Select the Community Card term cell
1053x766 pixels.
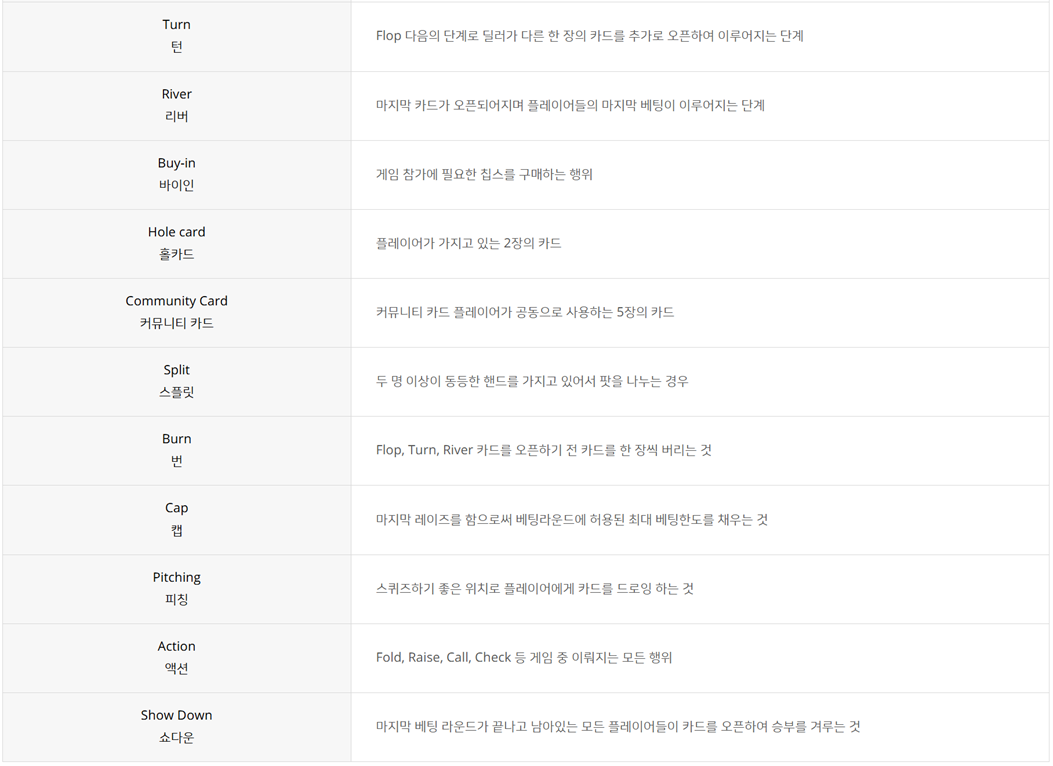(176, 312)
